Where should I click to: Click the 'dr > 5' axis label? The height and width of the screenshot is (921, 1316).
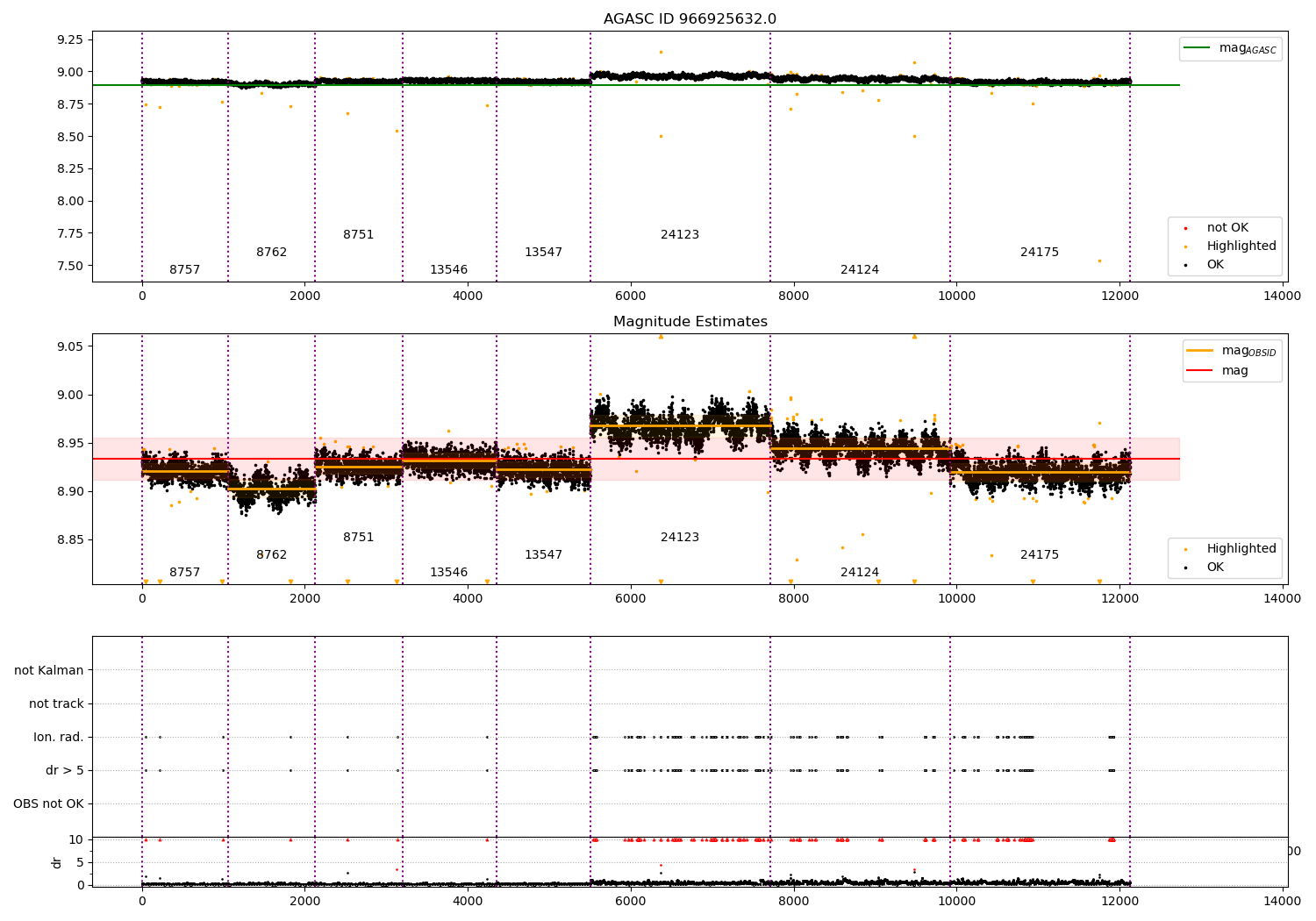pyautogui.click(x=65, y=770)
